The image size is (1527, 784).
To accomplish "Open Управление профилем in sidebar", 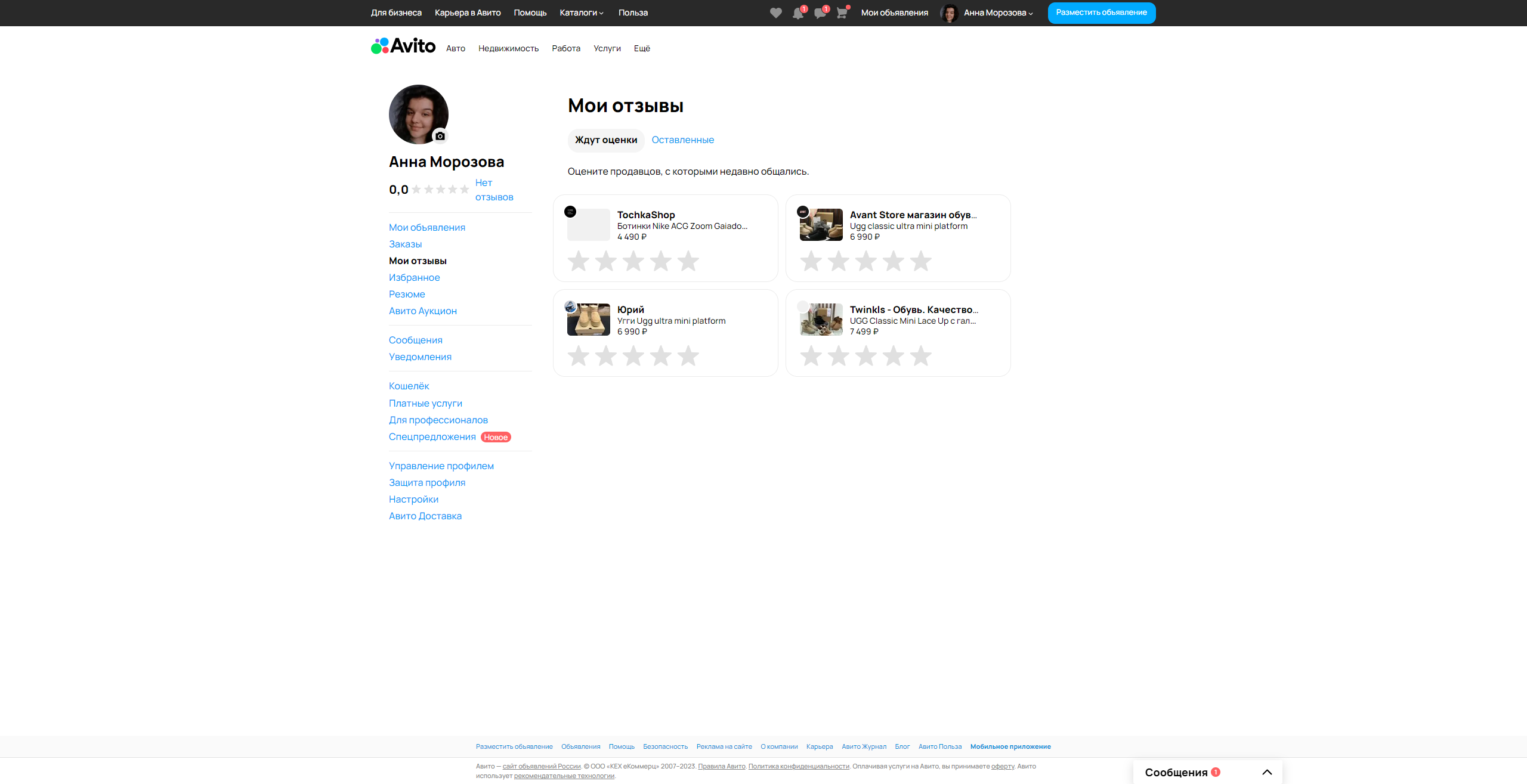I will click(441, 466).
